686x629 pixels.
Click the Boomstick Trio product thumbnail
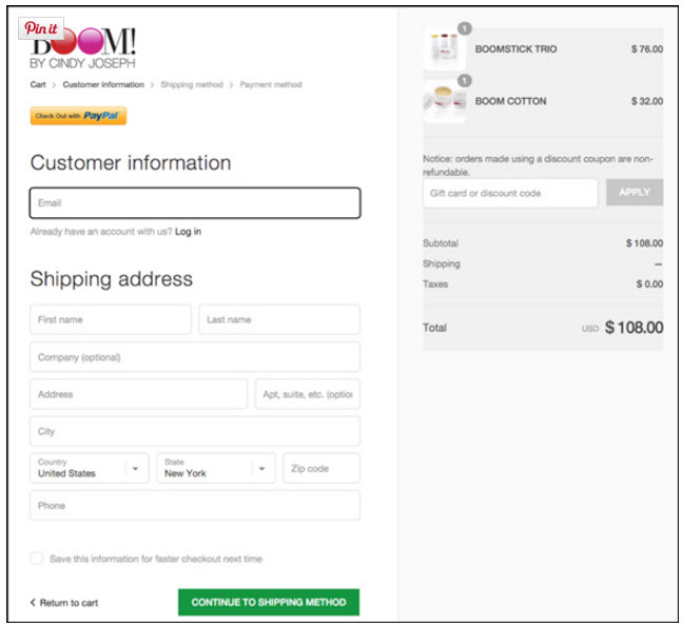pyautogui.click(x=444, y=49)
